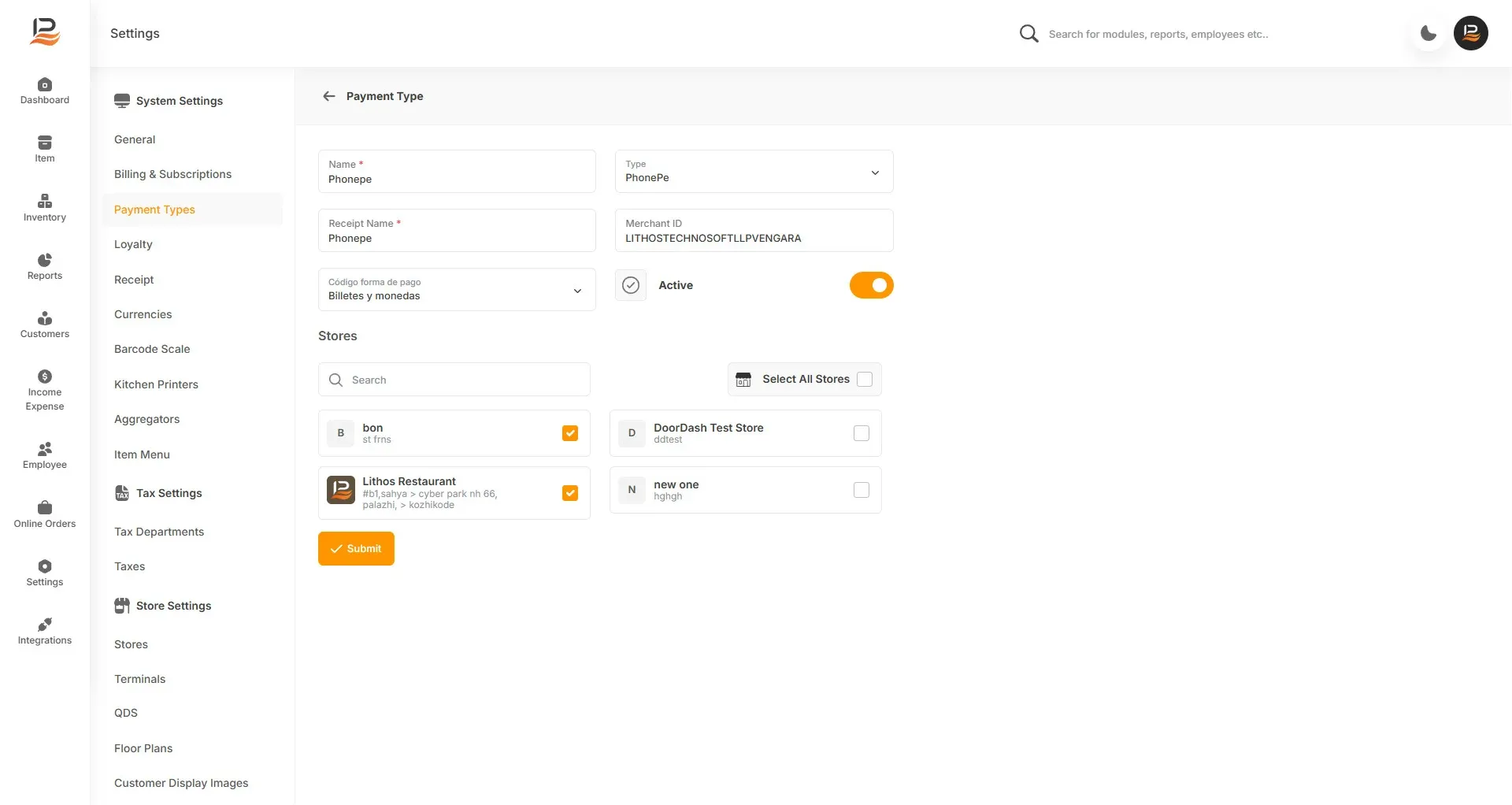The width and height of the screenshot is (1512, 805).
Task: Click the app logo at top left
Action: [45, 32]
